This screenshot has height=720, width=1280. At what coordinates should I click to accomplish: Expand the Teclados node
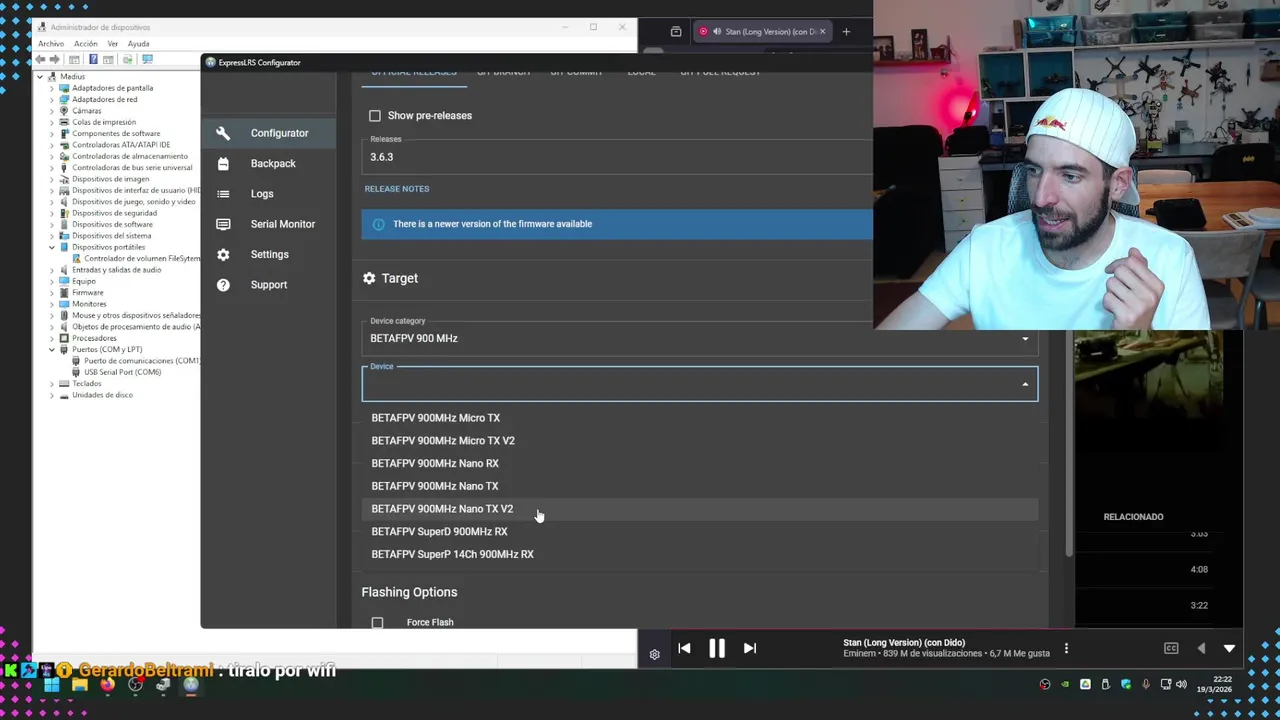click(x=52, y=383)
